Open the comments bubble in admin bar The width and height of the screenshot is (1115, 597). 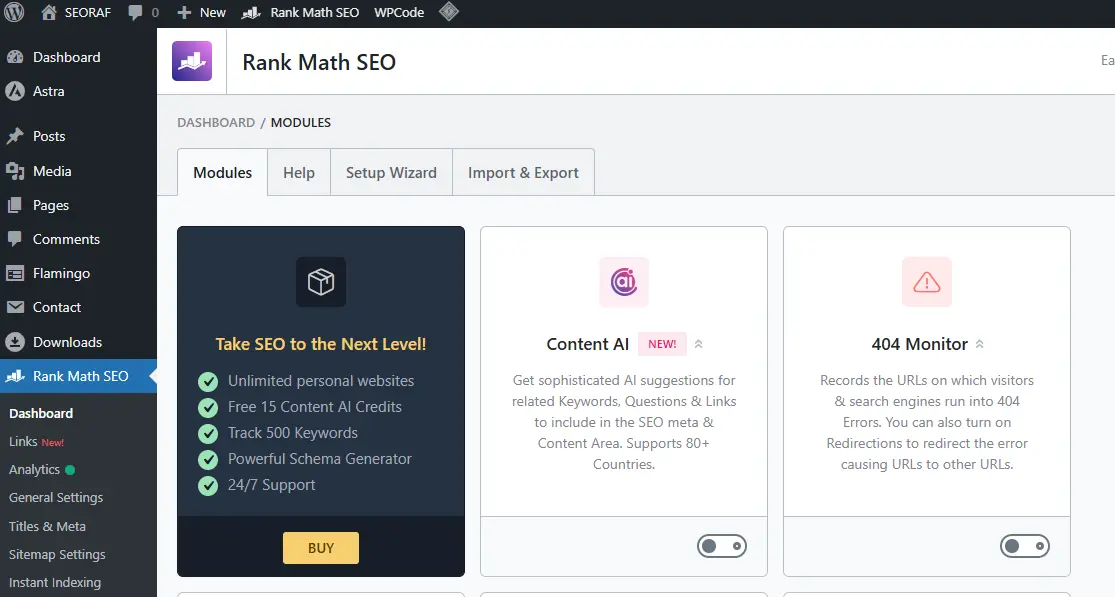[135, 13]
